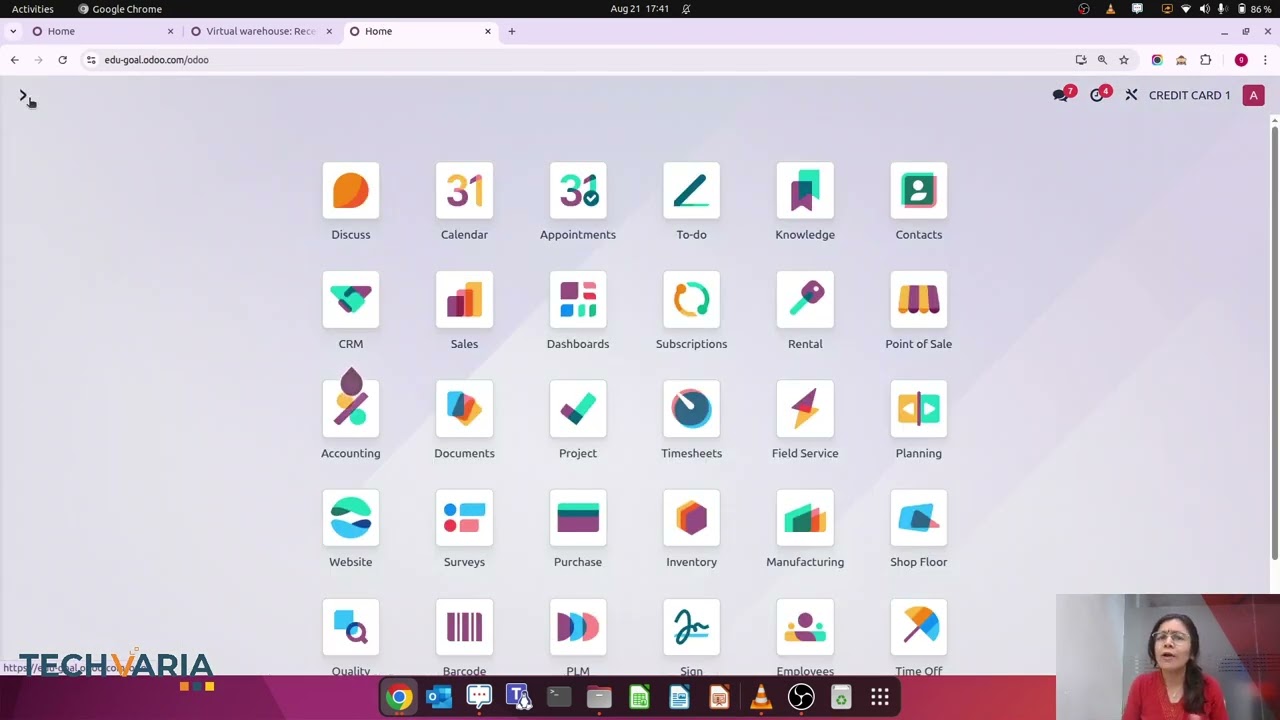Open the user avatar menu

click(x=1253, y=95)
